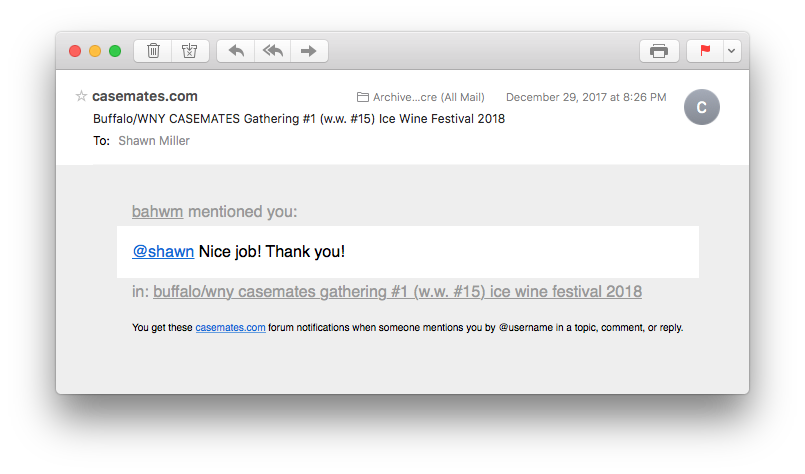
Task: Print the email using the printer icon
Action: (659, 51)
